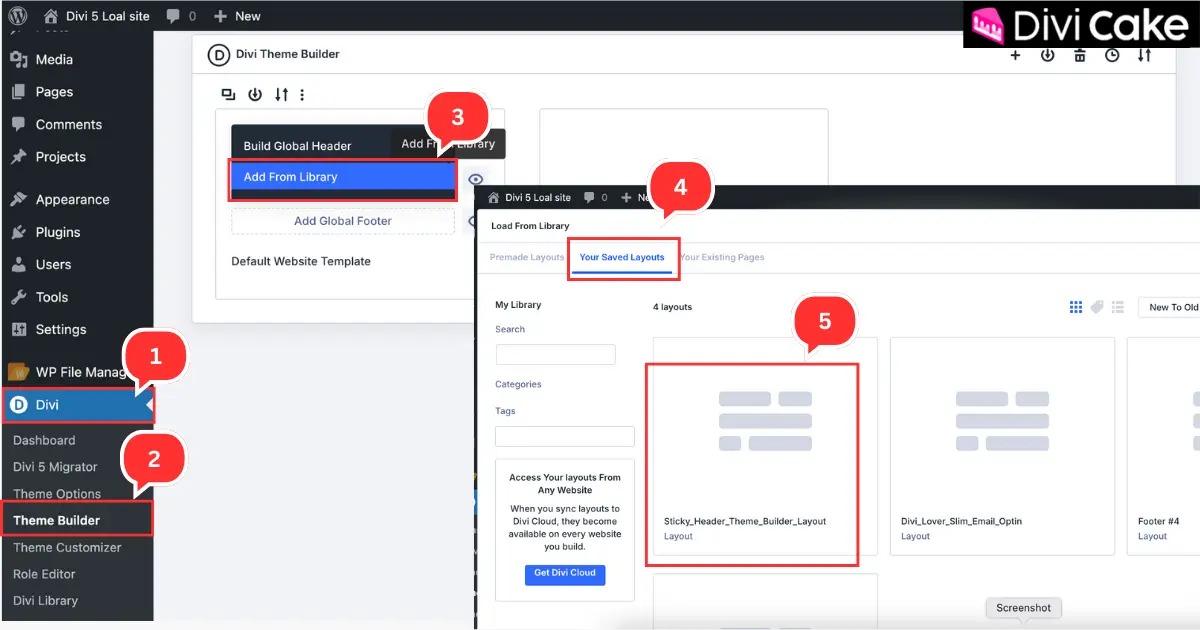Screen dimensions: 1200x630
Task: Choose Add From Library option
Action: (x=343, y=177)
